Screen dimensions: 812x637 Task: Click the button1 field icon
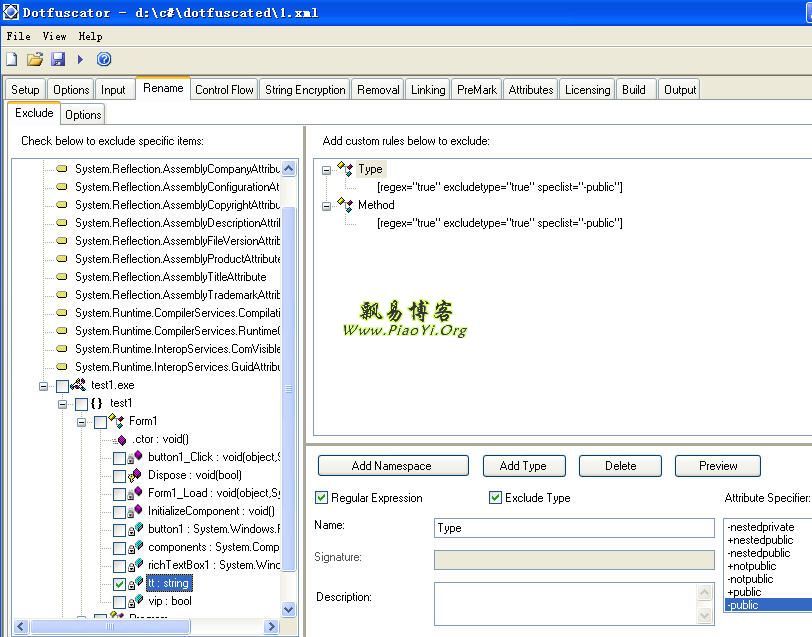135,529
